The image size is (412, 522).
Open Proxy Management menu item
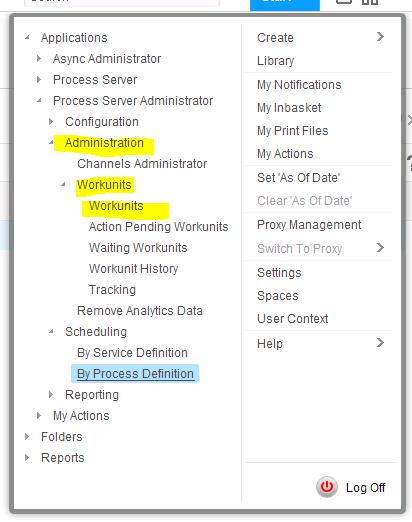coord(309,225)
